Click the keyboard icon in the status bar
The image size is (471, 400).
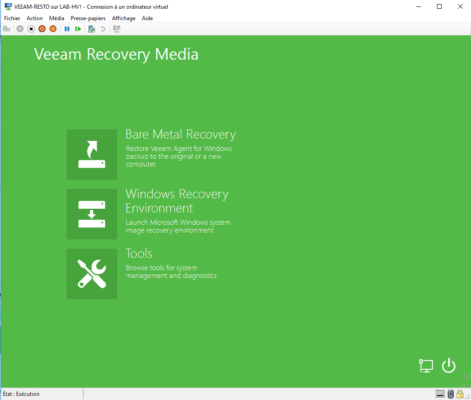pyautogui.click(x=440, y=394)
